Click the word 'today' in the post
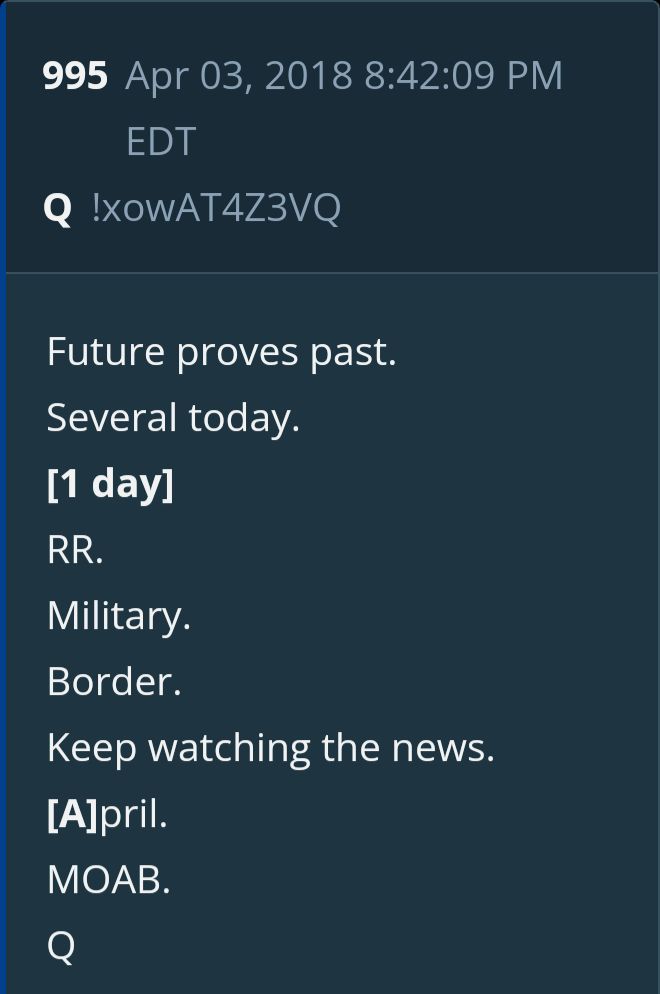660x994 pixels. coord(244,418)
